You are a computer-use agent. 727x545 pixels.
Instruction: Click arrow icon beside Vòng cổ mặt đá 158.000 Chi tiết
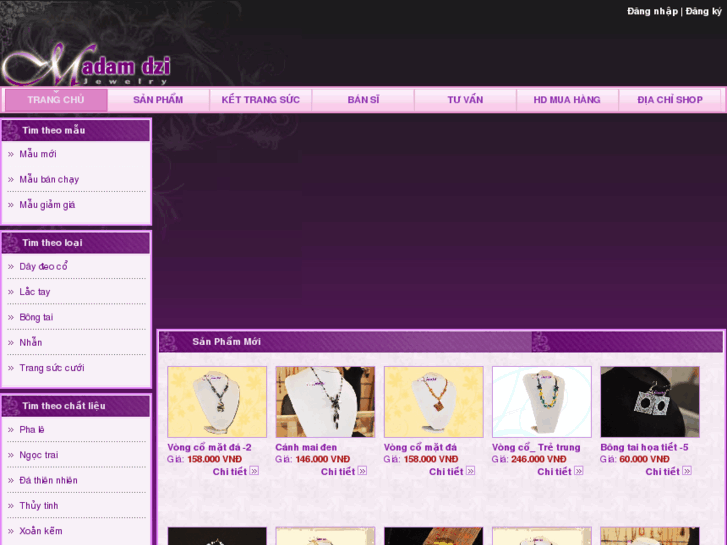[471, 471]
